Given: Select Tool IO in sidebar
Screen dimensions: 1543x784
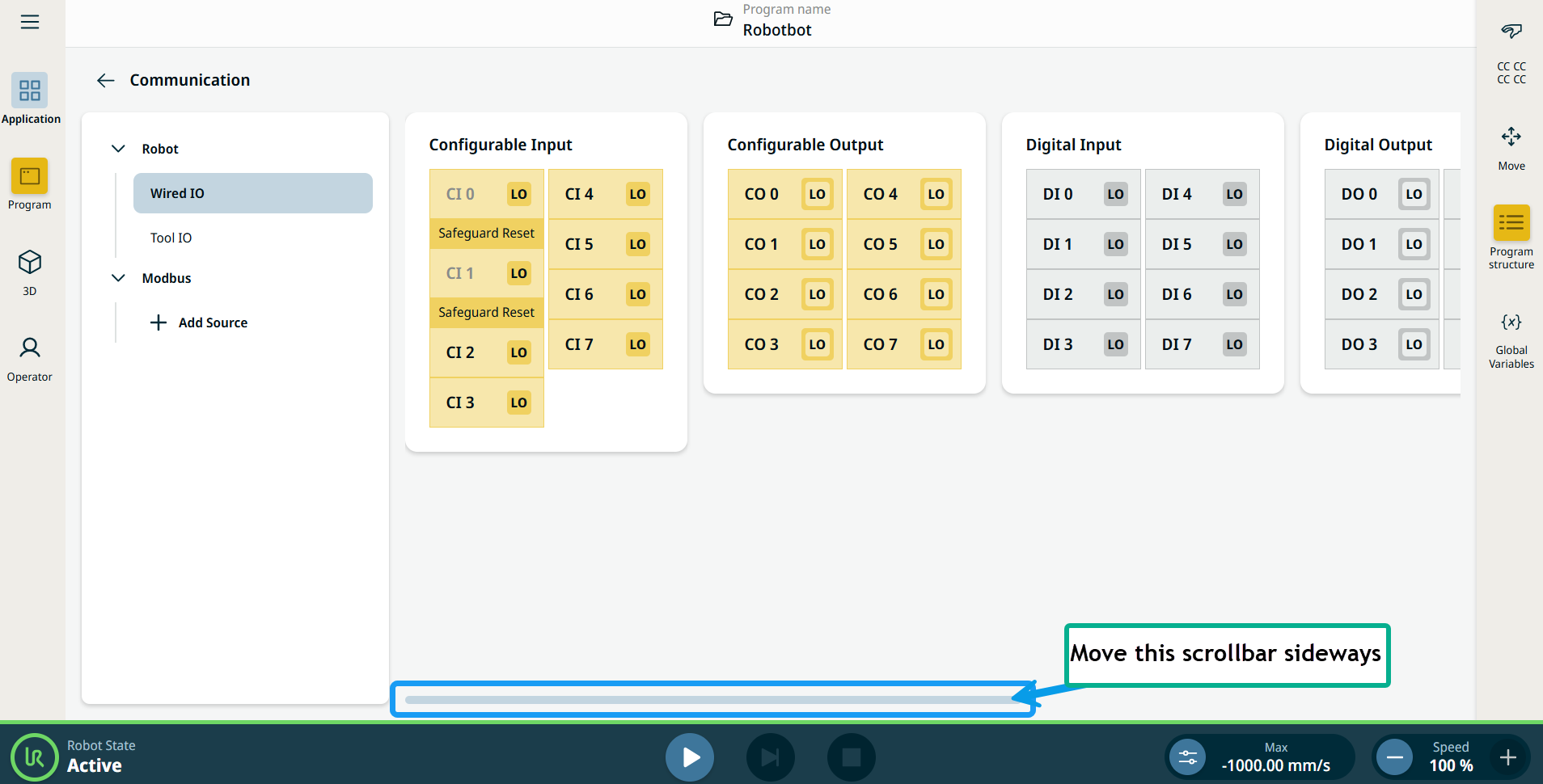Looking at the screenshot, I should [x=171, y=238].
